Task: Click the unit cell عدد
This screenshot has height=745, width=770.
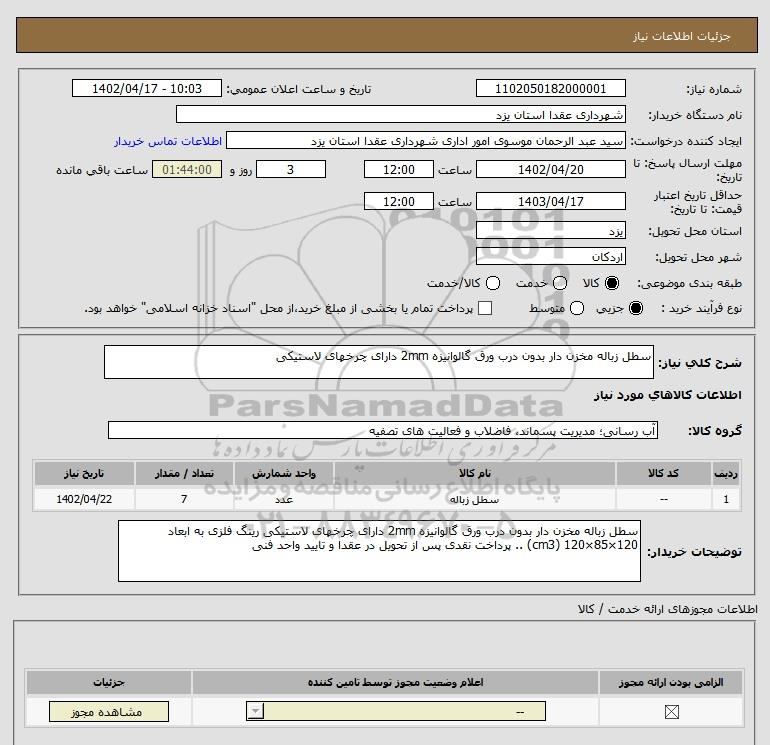Action: [284, 499]
